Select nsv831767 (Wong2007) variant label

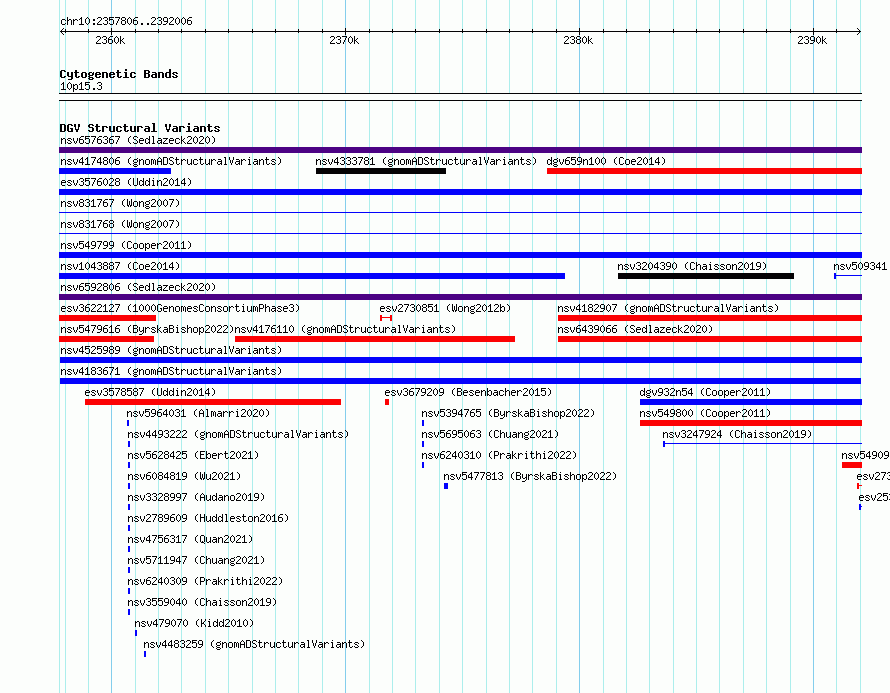(x=120, y=203)
